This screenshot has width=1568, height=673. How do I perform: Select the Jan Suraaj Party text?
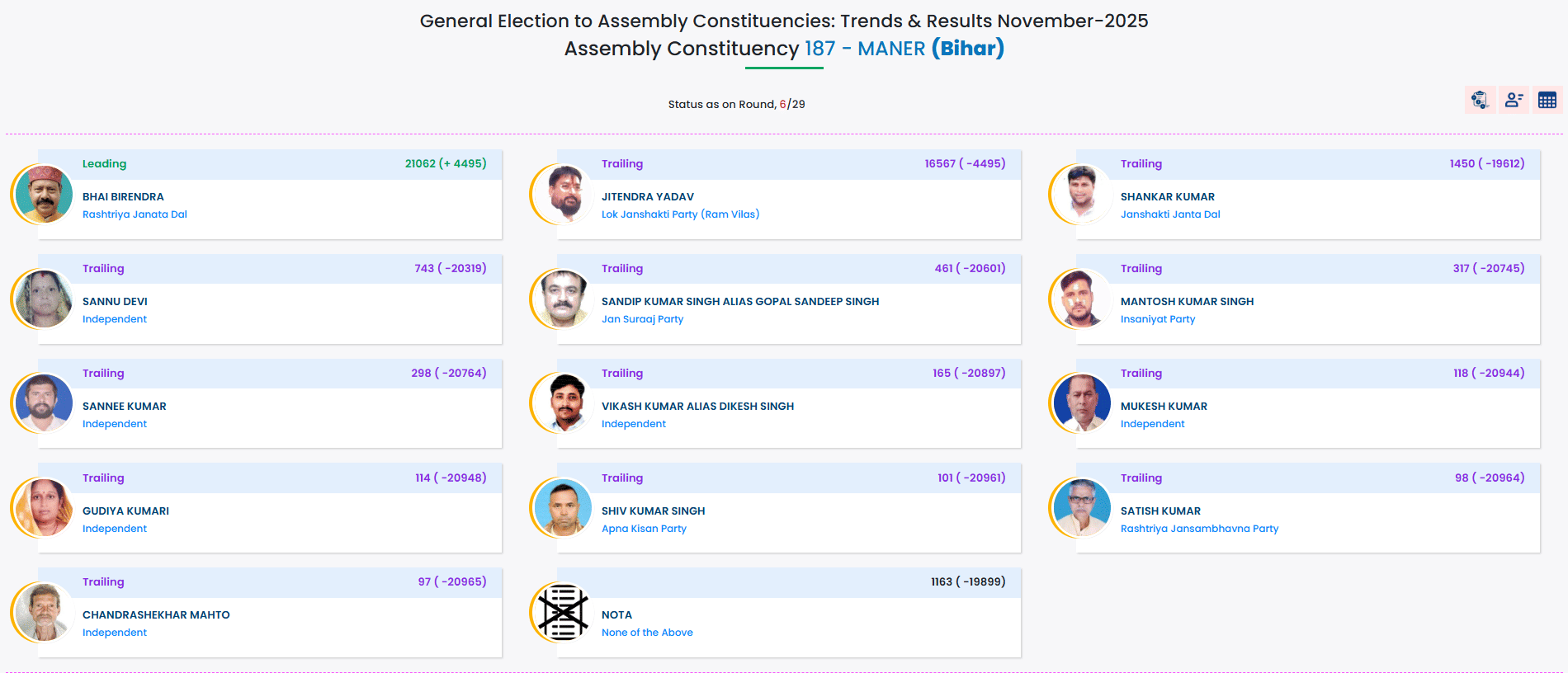[642, 319]
